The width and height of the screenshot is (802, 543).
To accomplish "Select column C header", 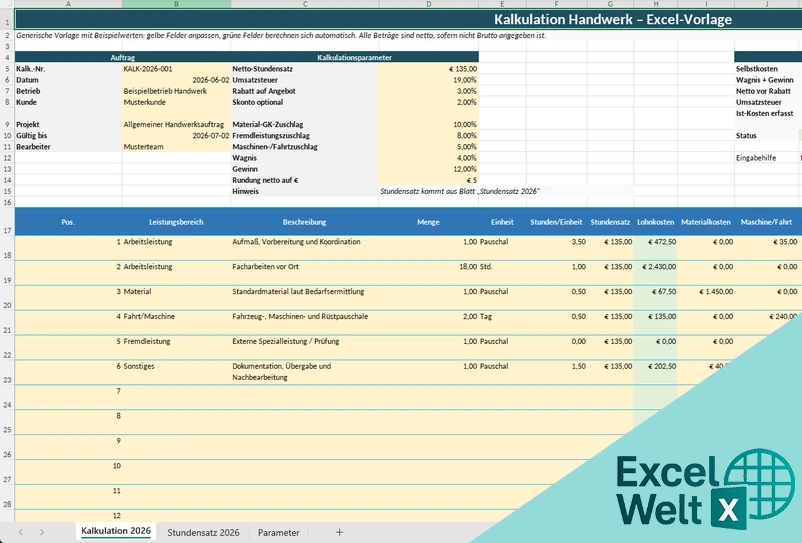I will [305, 4].
